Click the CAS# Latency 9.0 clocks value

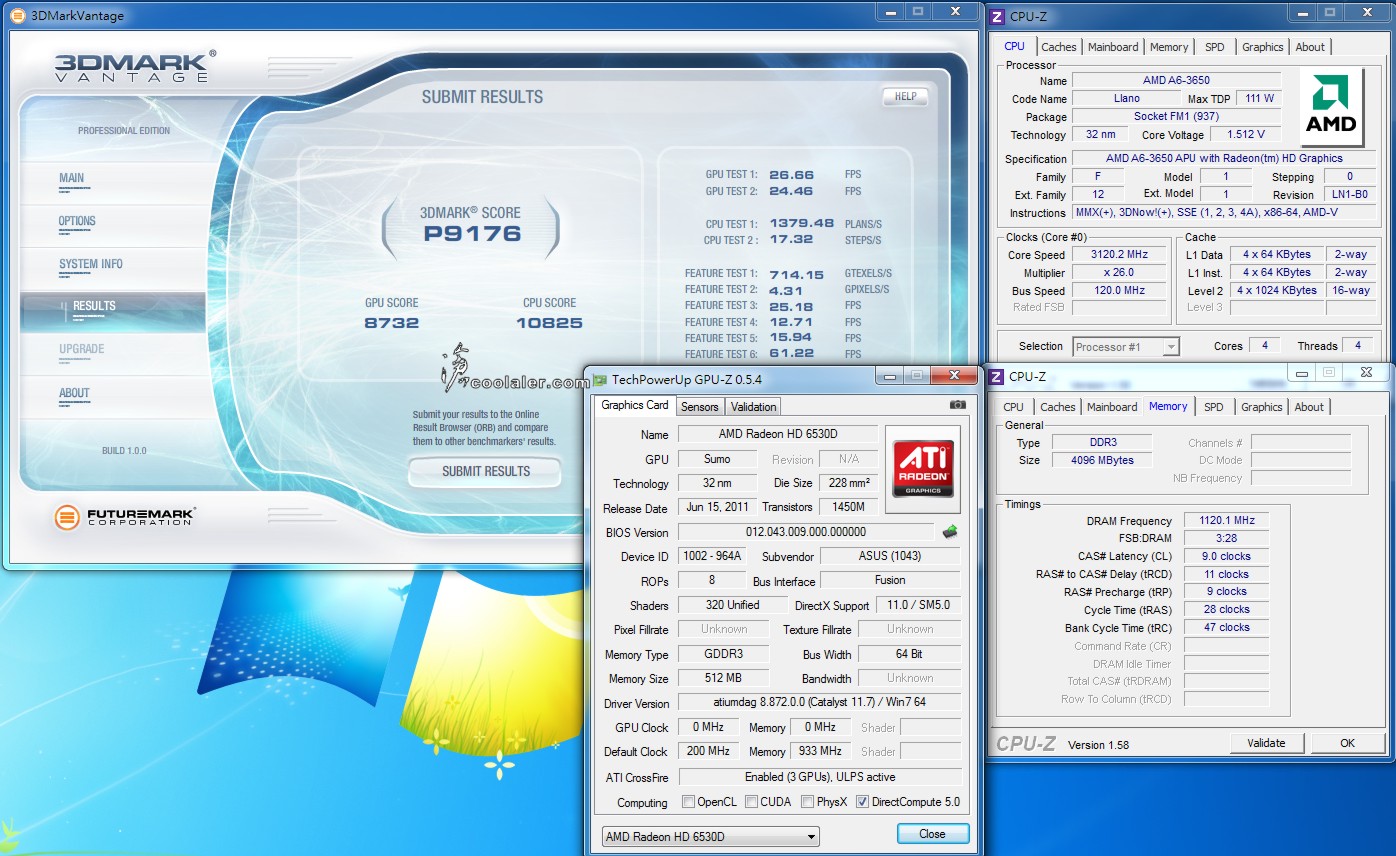coord(1226,556)
